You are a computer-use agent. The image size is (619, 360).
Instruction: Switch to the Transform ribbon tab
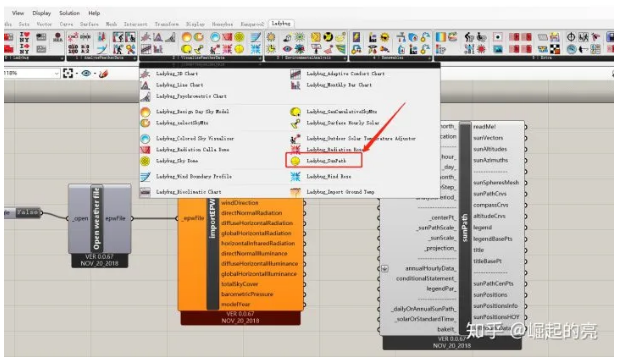[167, 24]
